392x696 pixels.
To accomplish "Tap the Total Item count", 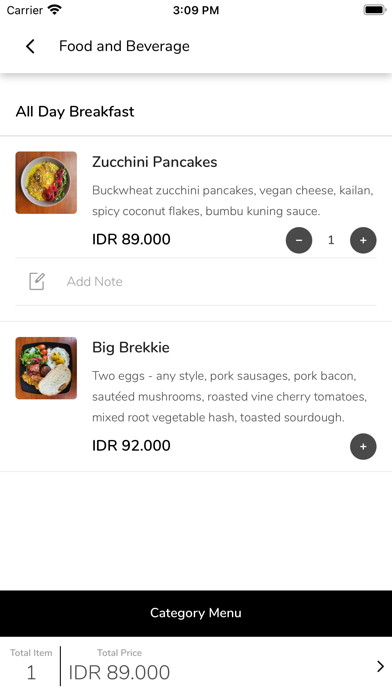I will pos(31,672).
